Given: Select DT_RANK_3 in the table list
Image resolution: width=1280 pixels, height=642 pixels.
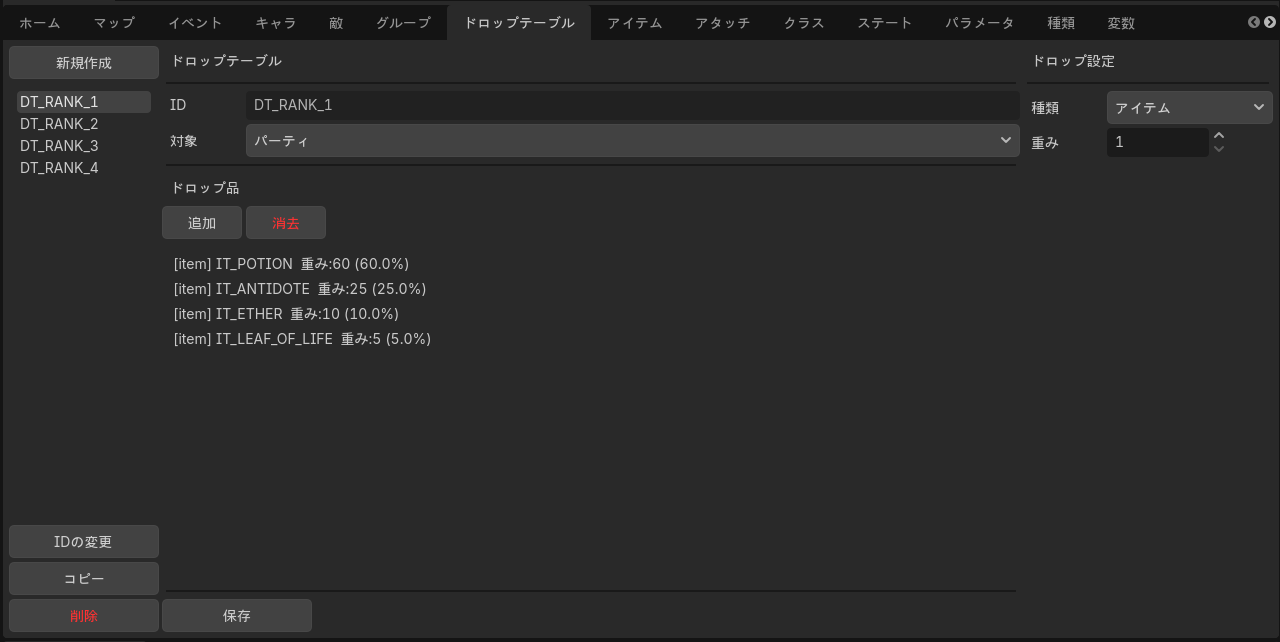Looking at the screenshot, I should tap(84, 146).
